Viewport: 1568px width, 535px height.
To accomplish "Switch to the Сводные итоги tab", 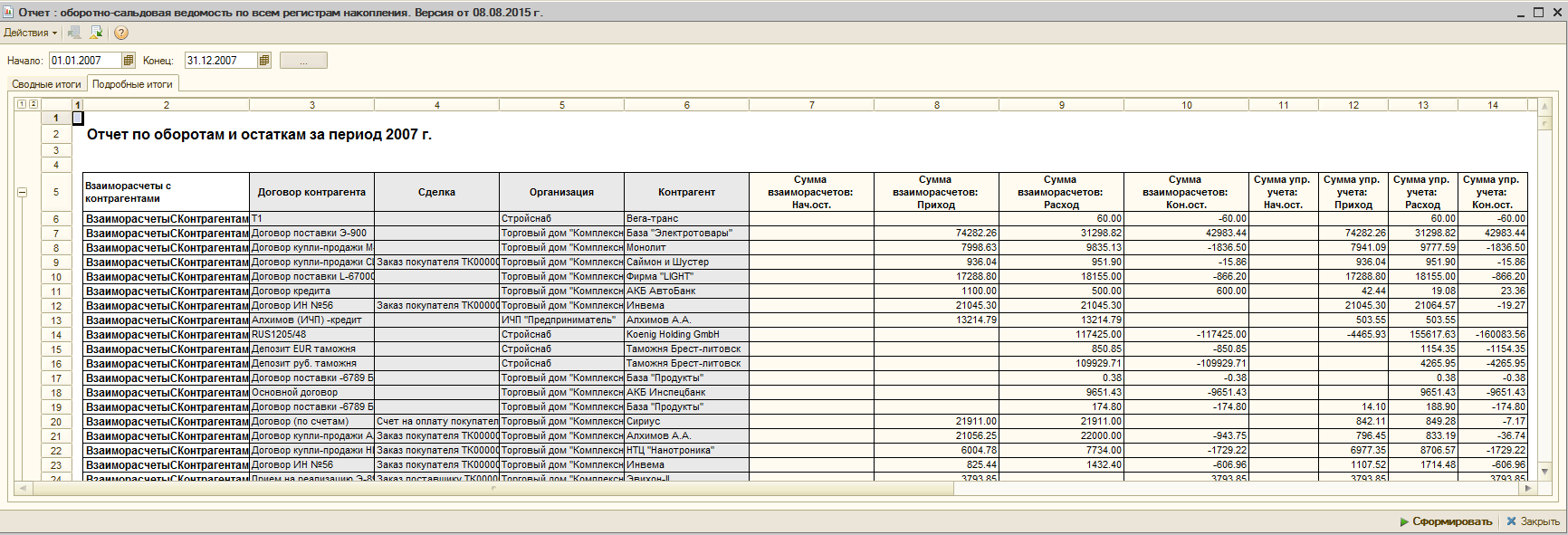I will 46,84.
